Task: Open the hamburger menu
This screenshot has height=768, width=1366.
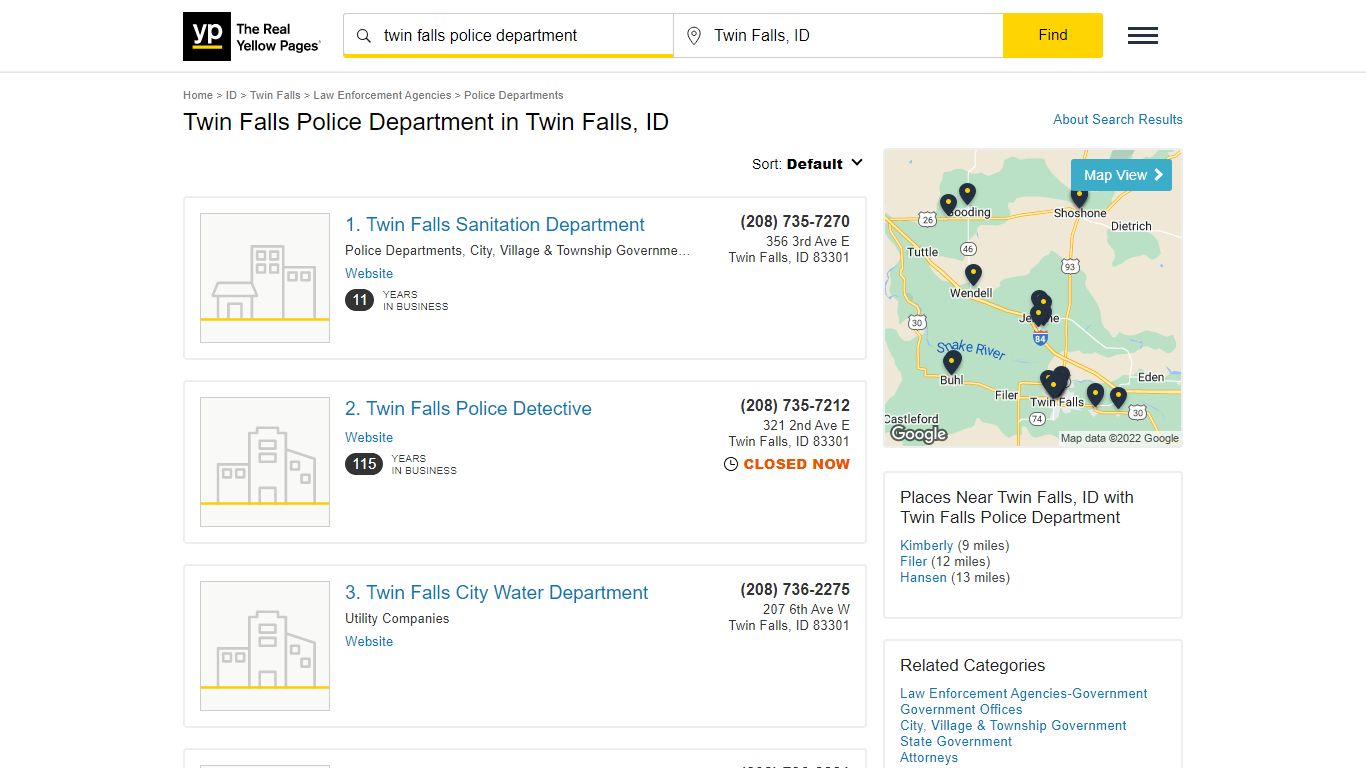Action: 1143,36
